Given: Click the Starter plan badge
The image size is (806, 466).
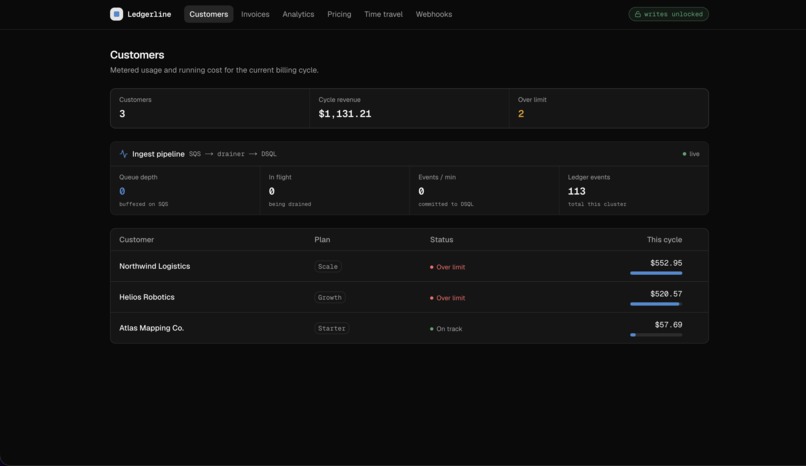Looking at the screenshot, I should click(x=332, y=328).
